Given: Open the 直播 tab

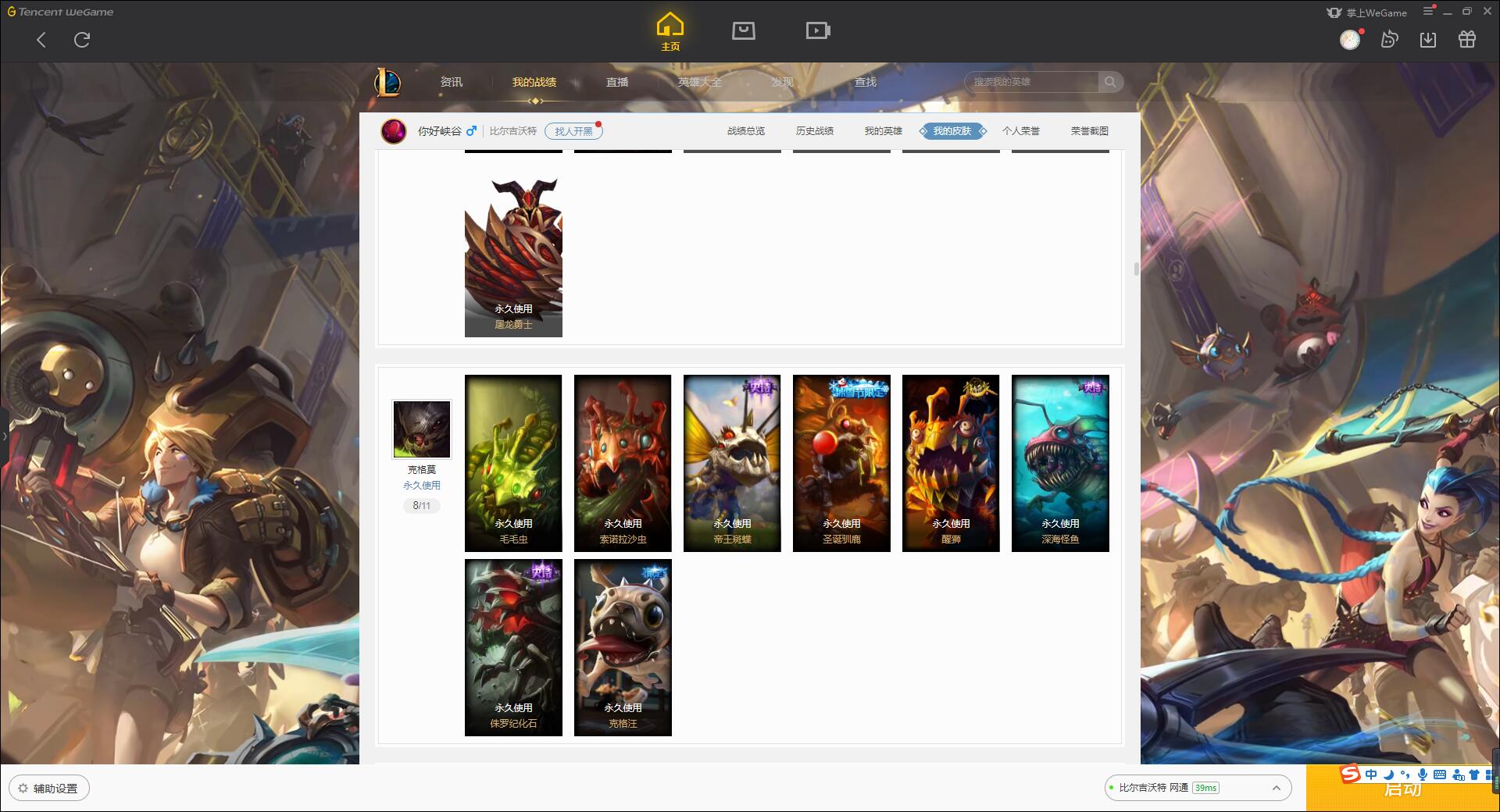Looking at the screenshot, I should click(617, 82).
